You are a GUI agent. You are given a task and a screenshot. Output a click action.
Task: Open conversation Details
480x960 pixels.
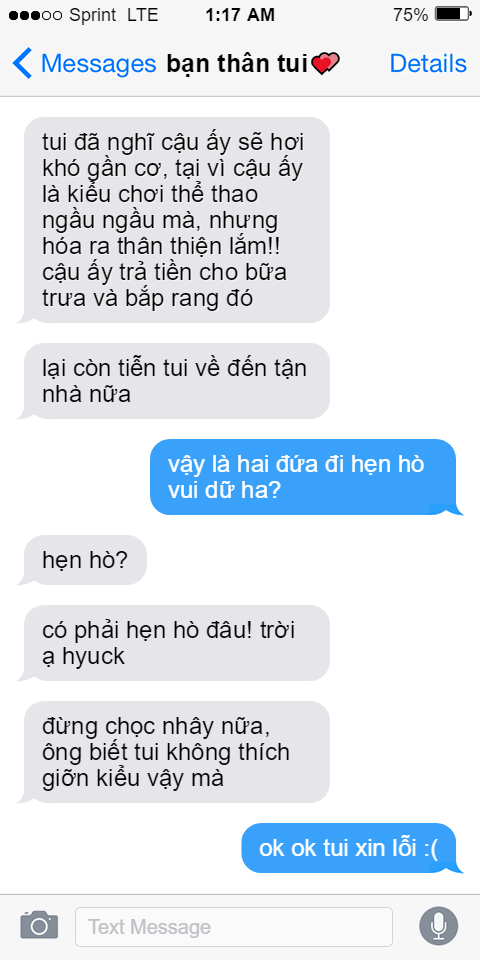point(428,64)
